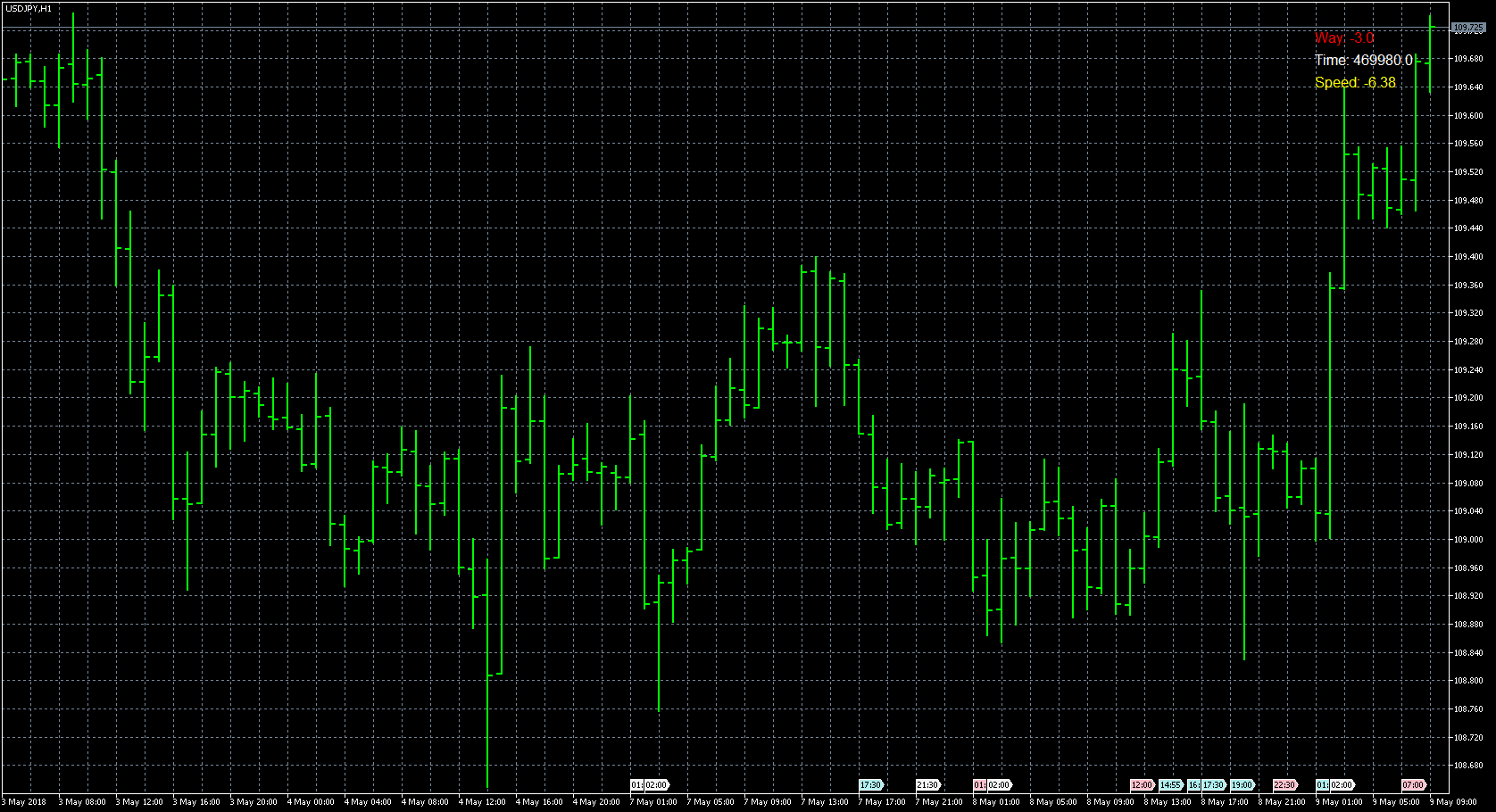Select the blue 19:00 session marker

(1242, 786)
